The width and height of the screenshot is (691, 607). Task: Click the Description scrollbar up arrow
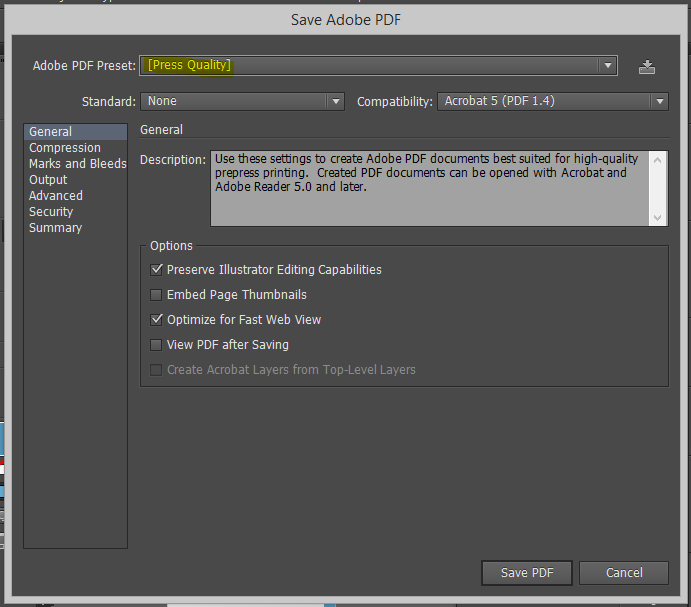(x=658, y=160)
